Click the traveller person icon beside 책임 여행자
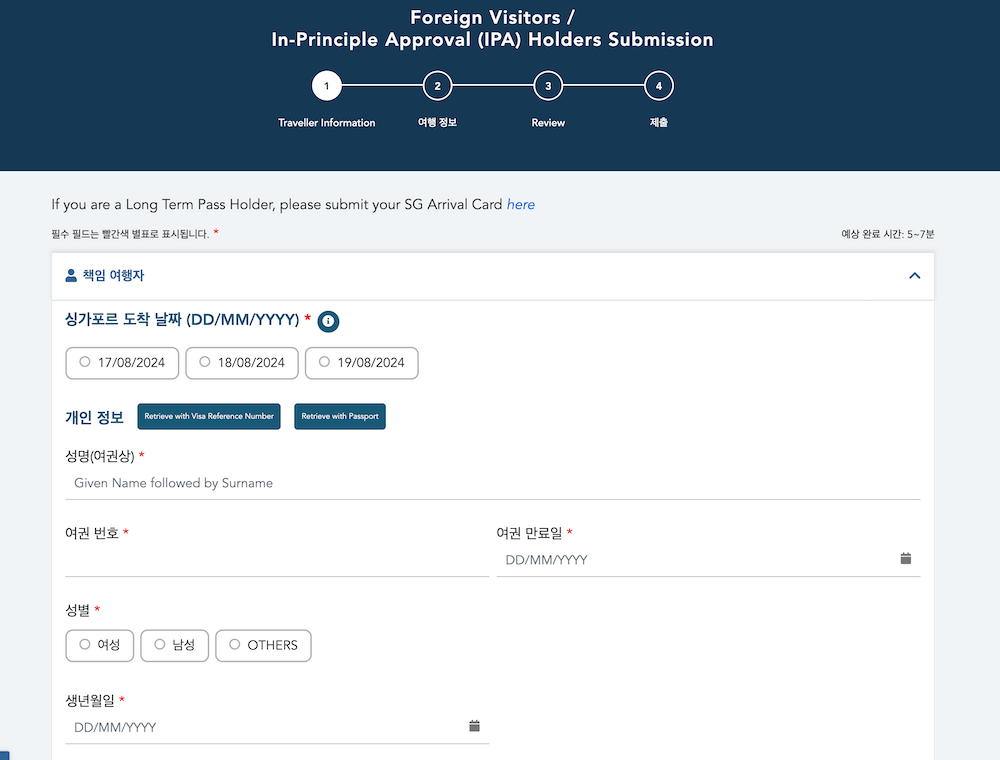Viewport: 1000px width, 760px height. [x=71, y=275]
